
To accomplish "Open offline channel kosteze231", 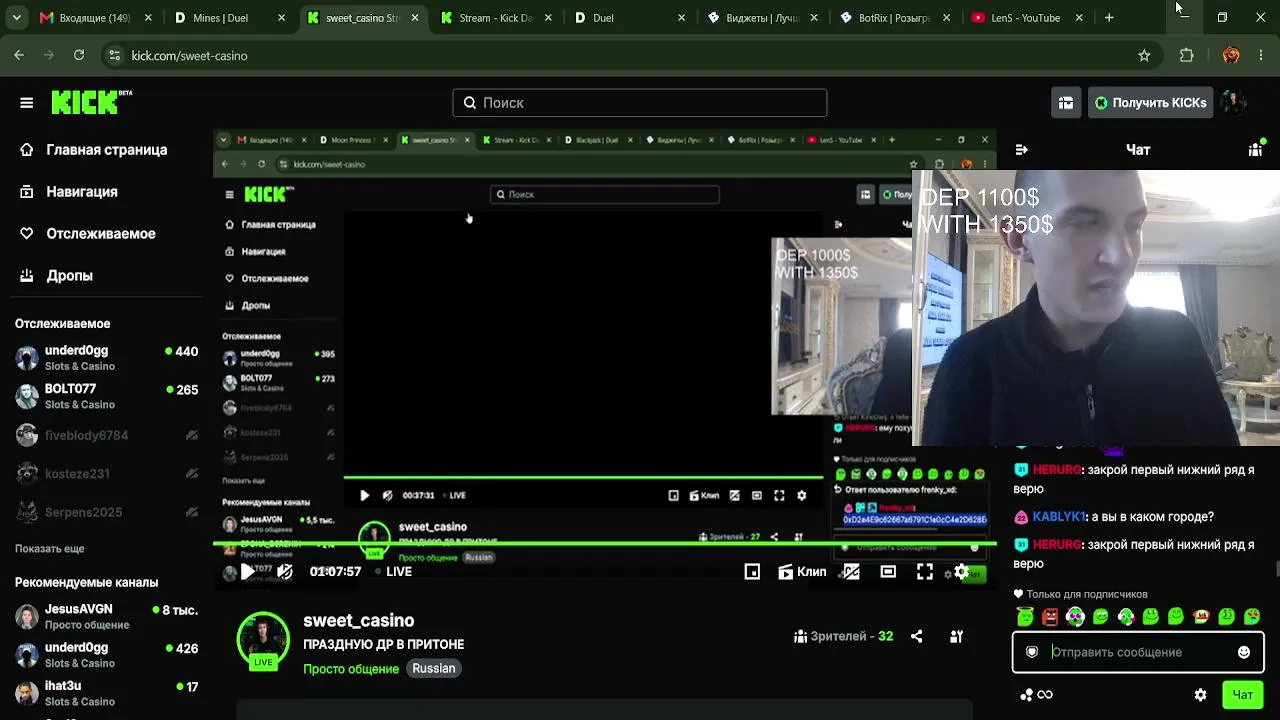I will pyautogui.click(x=106, y=474).
